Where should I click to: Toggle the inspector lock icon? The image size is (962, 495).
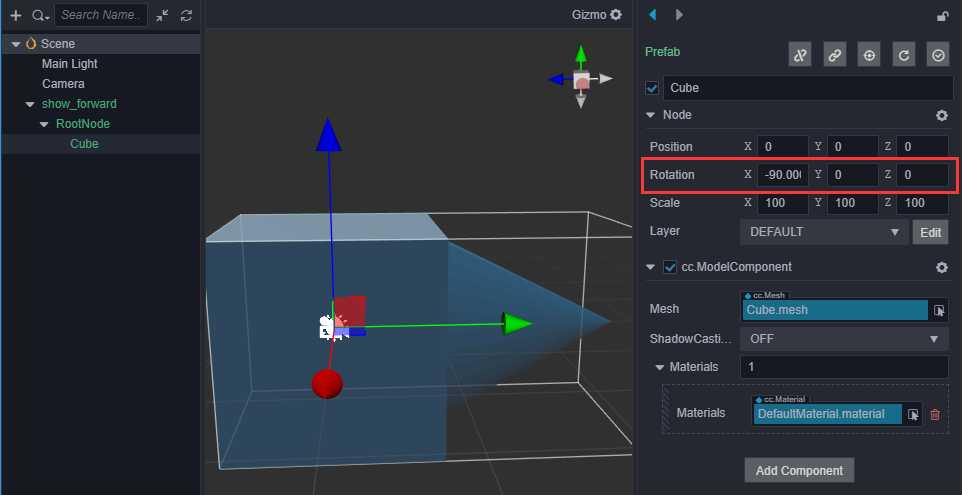[941, 16]
